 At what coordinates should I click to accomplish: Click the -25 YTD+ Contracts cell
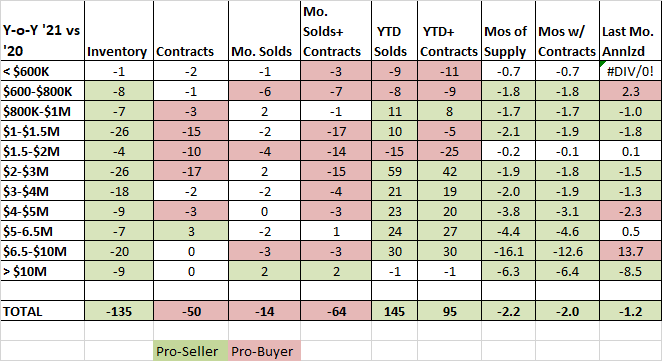click(449, 151)
